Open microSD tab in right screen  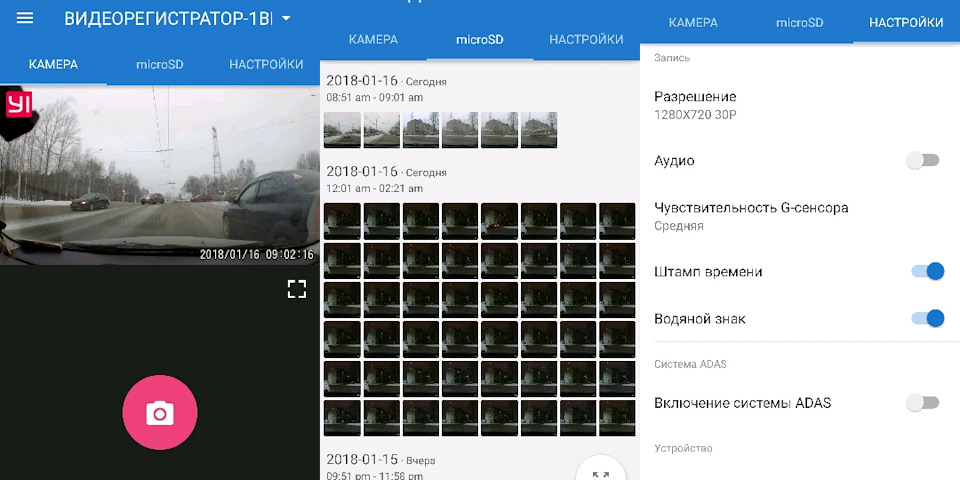[800, 23]
